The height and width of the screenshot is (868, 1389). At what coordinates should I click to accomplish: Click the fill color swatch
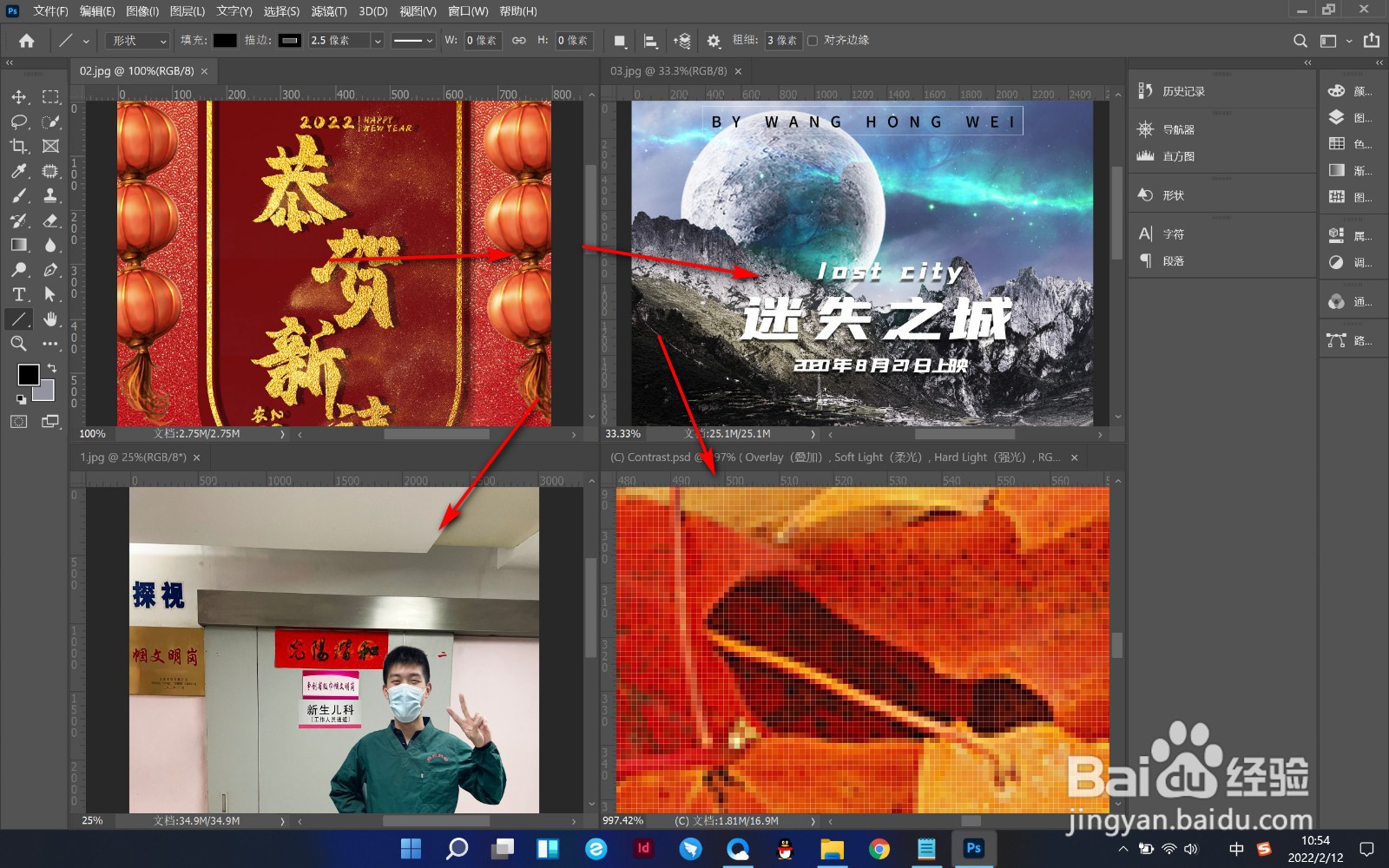225,41
